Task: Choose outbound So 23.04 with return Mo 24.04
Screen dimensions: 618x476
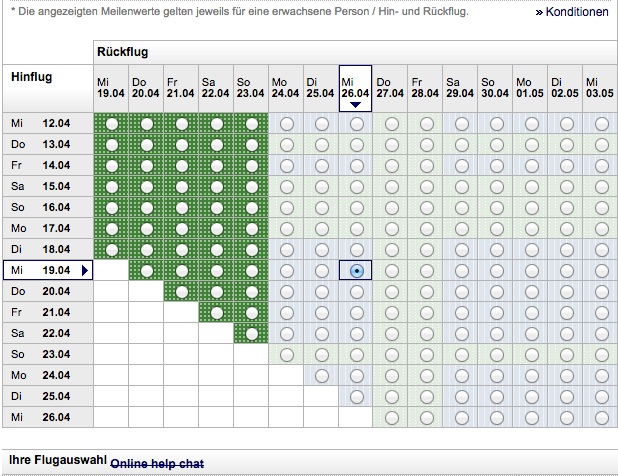Action: (286, 354)
